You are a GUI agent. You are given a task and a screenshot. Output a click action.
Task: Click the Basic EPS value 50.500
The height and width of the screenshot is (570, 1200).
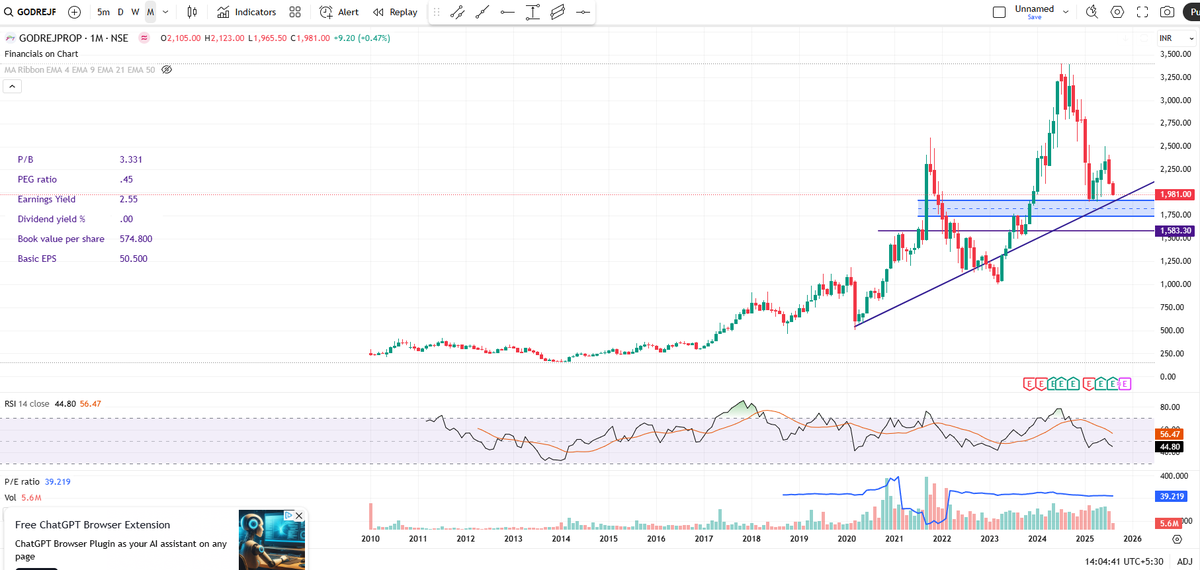click(133, 259)
